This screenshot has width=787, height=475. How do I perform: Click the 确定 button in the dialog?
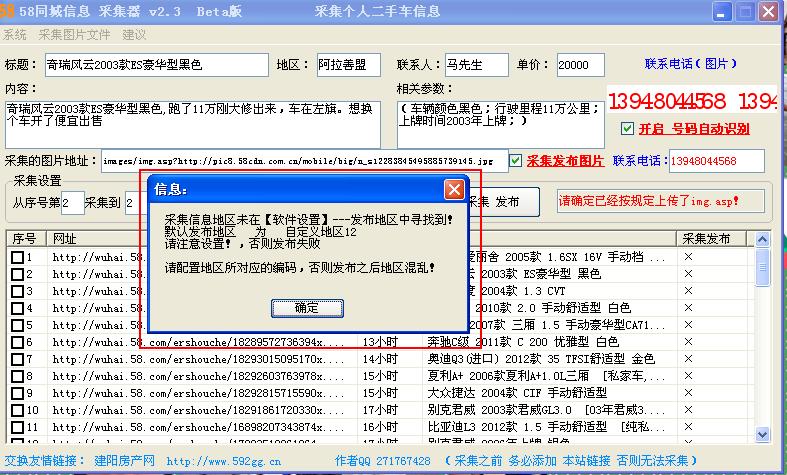307,306
